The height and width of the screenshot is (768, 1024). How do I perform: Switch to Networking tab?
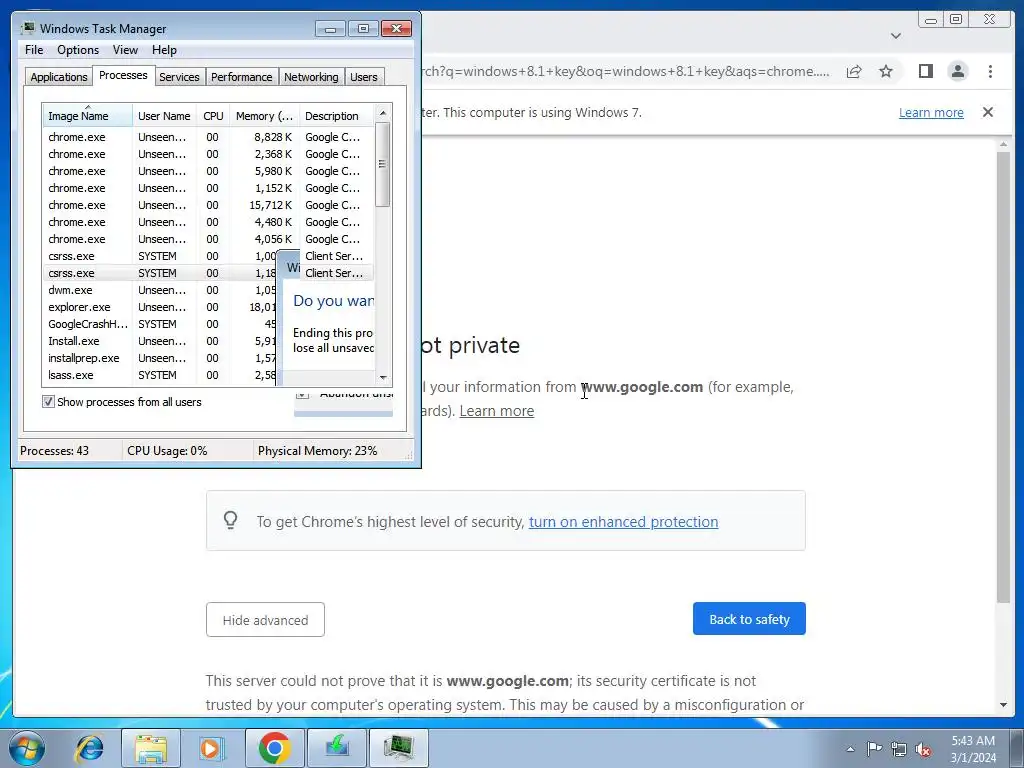coord(311,76)
